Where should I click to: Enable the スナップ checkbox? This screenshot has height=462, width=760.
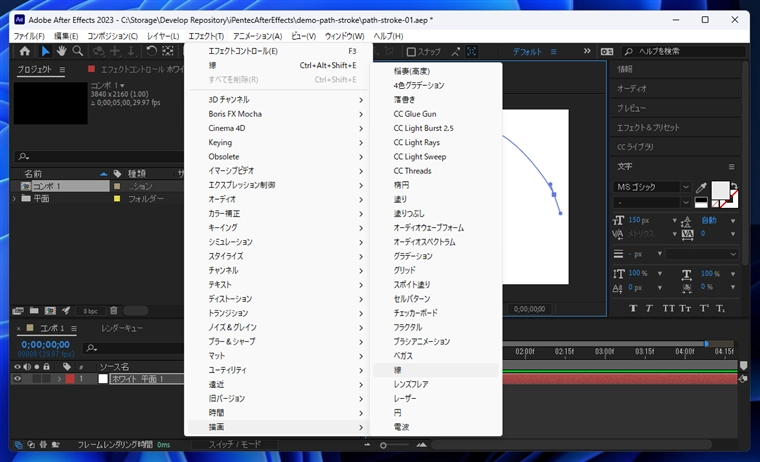(x=411, y=51)
